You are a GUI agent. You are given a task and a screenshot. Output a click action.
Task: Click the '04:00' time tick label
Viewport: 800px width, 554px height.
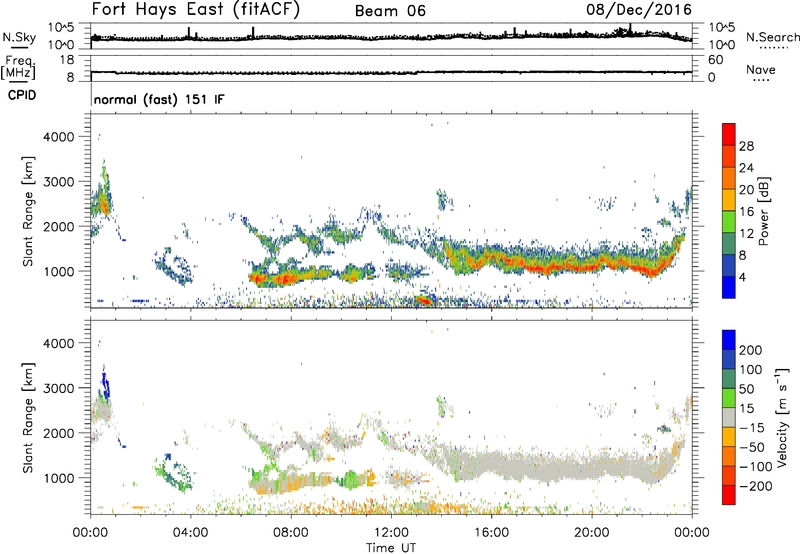click(190, 533)
